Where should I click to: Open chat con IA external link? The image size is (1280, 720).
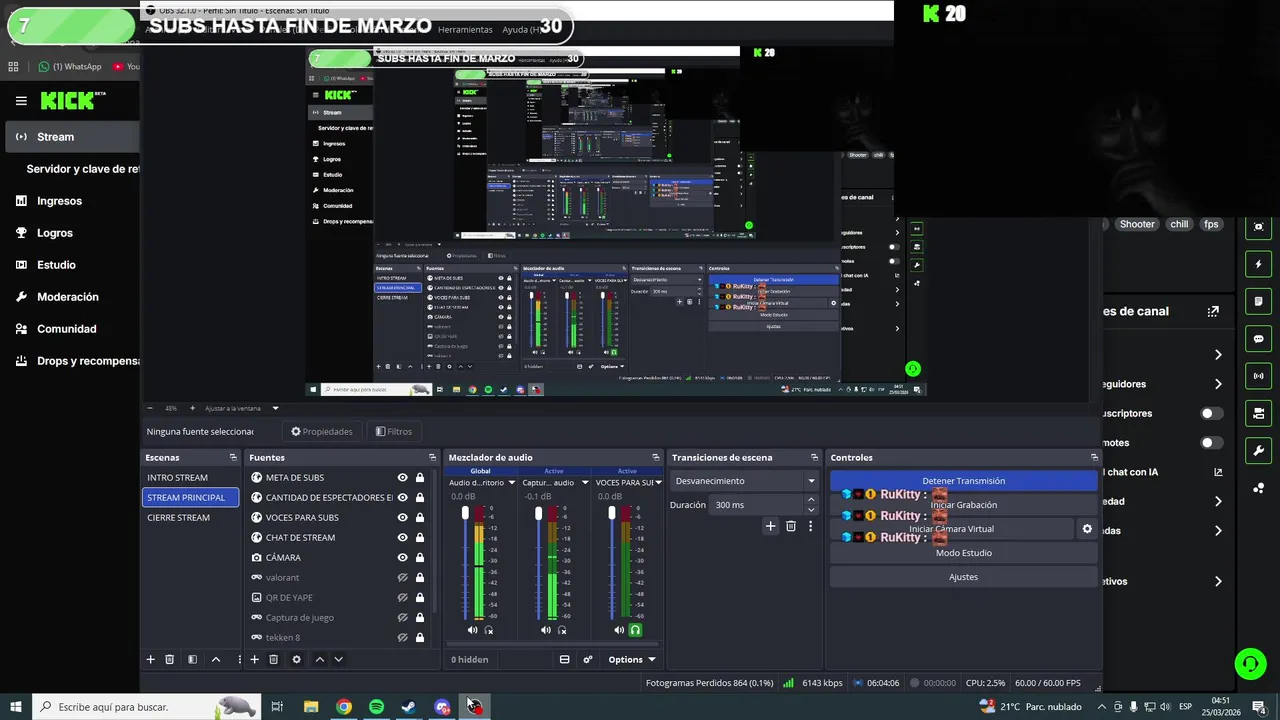click(1218, 472)
